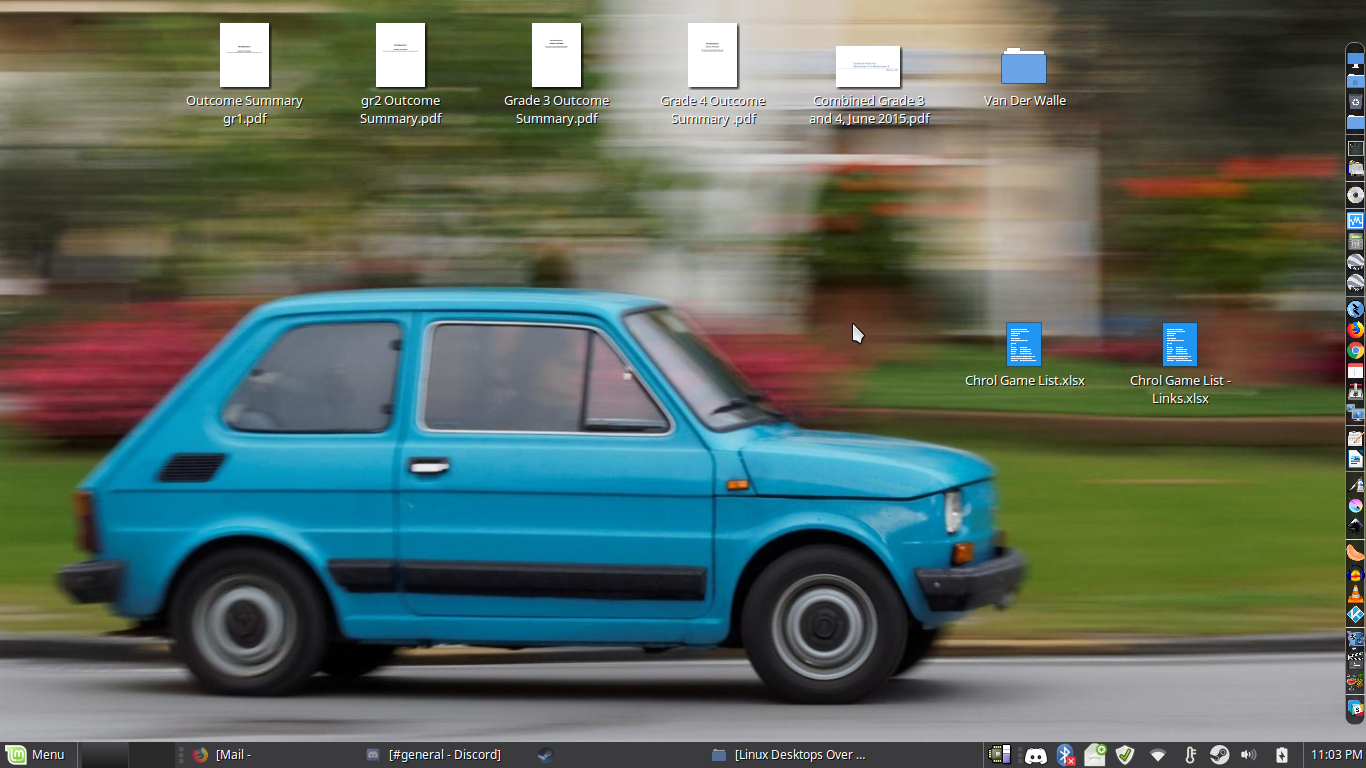The width and height of the screenshot is (1366, 768).
Task: Select Chrol Game List - Links.xlsx icon
Action: [1180, 344]
